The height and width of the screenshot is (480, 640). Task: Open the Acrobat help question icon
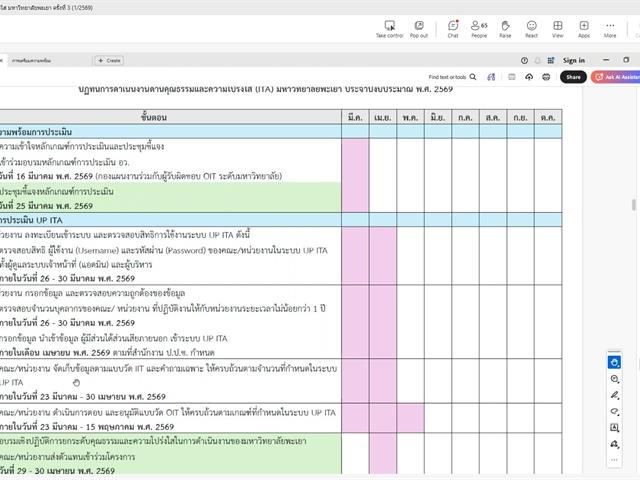[525, 60]
